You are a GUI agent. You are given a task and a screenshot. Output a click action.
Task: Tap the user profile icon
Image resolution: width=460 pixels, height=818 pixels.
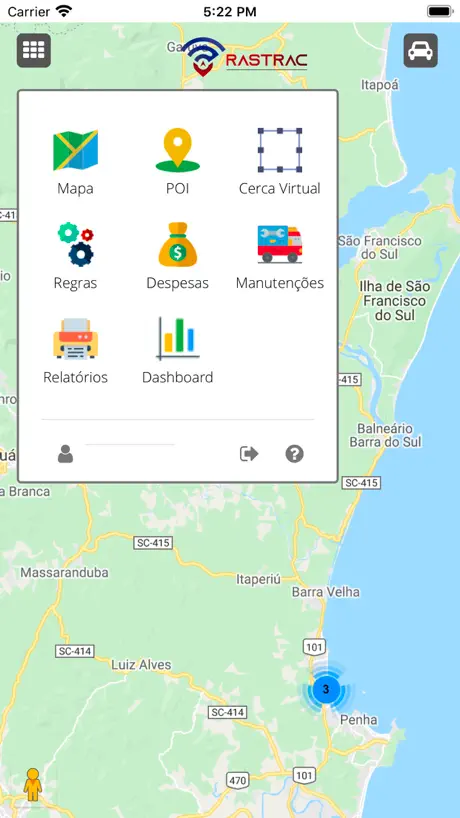[65, 454]
